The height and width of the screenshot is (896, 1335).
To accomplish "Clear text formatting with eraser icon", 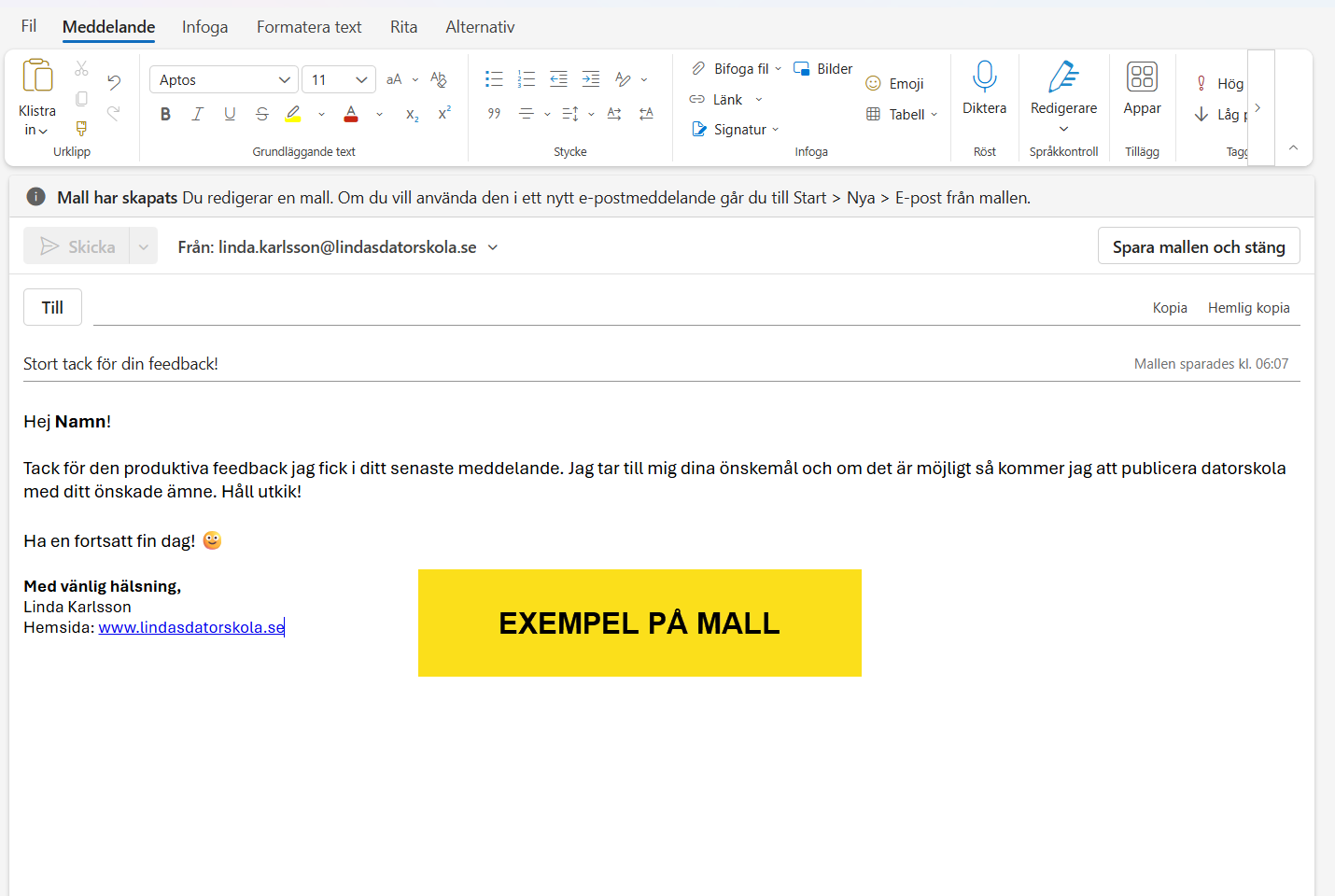I will (439, 80).
